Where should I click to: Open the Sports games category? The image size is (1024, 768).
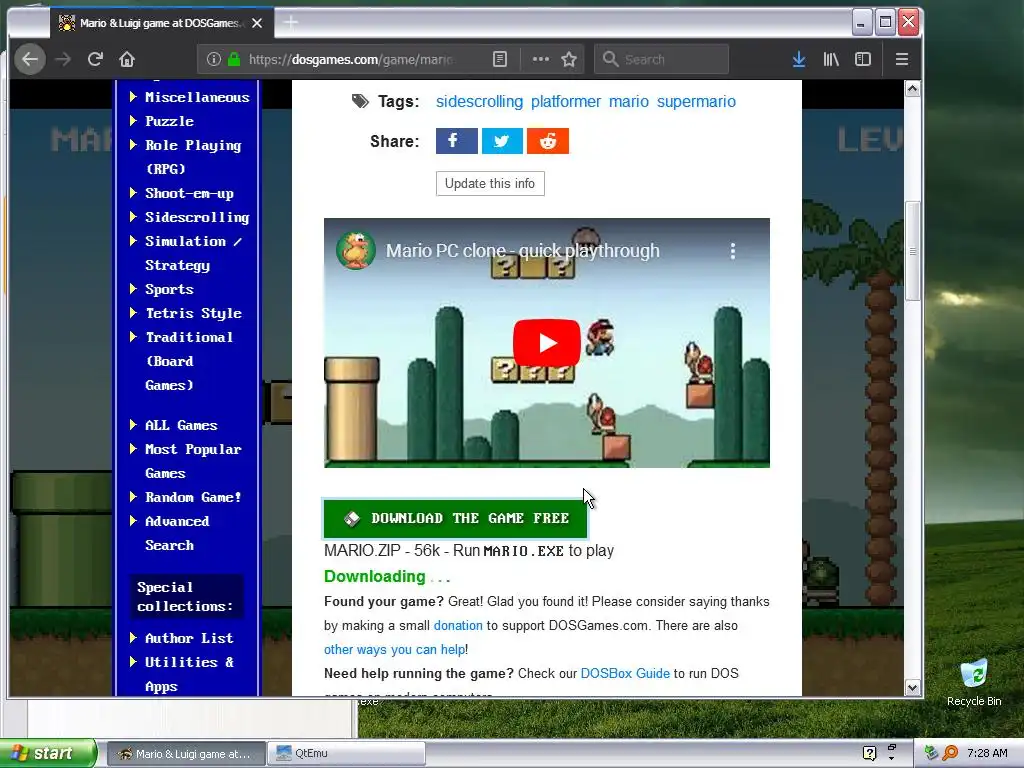pos(169,289)
